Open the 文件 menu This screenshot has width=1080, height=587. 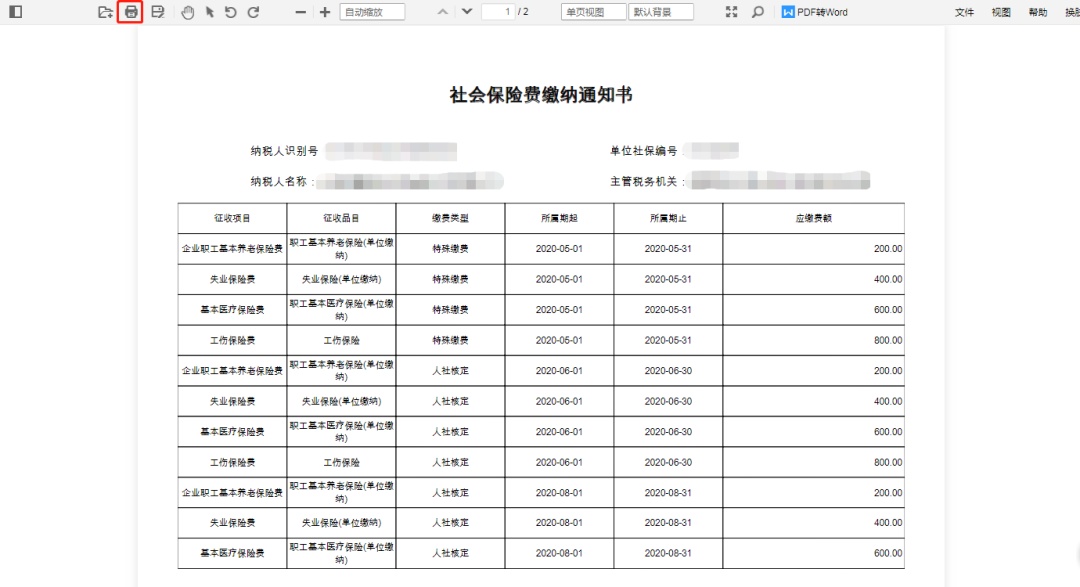coord(964,12)
